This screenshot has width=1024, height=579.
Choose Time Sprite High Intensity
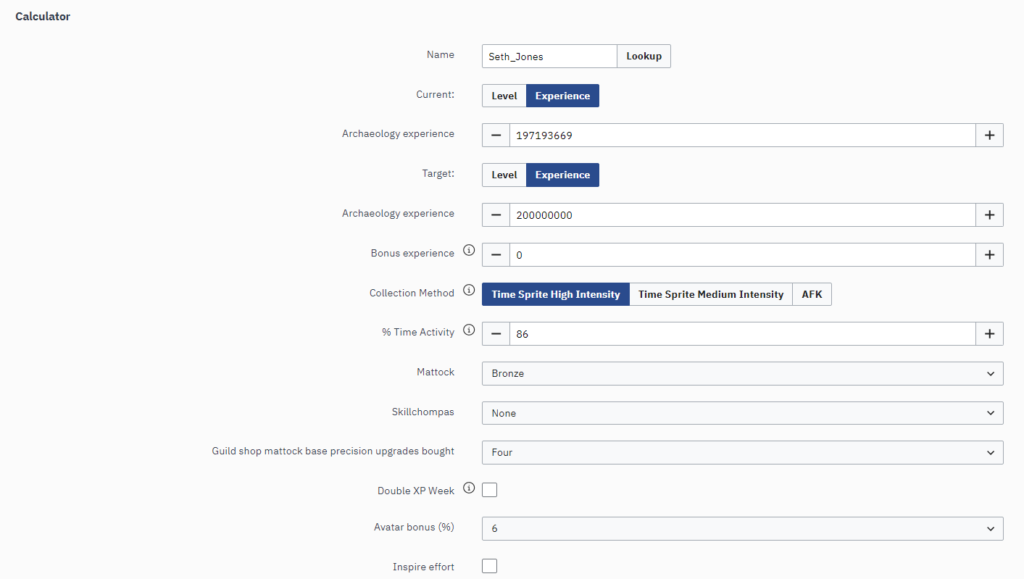point(556,294)
